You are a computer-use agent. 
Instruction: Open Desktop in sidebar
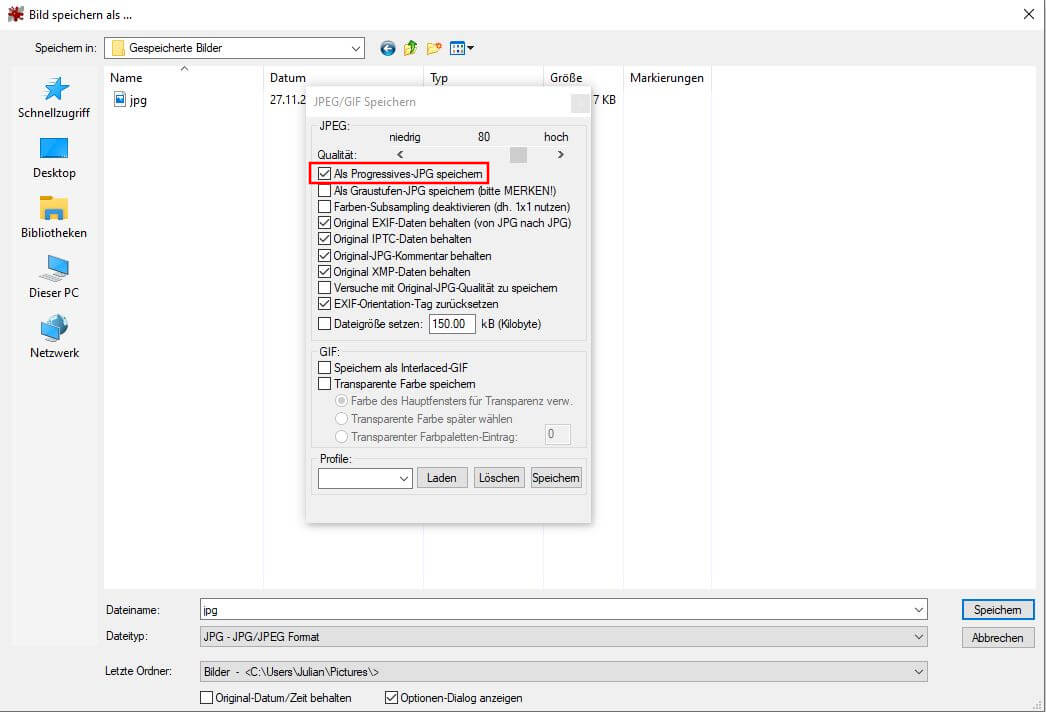tap(54, 158)
